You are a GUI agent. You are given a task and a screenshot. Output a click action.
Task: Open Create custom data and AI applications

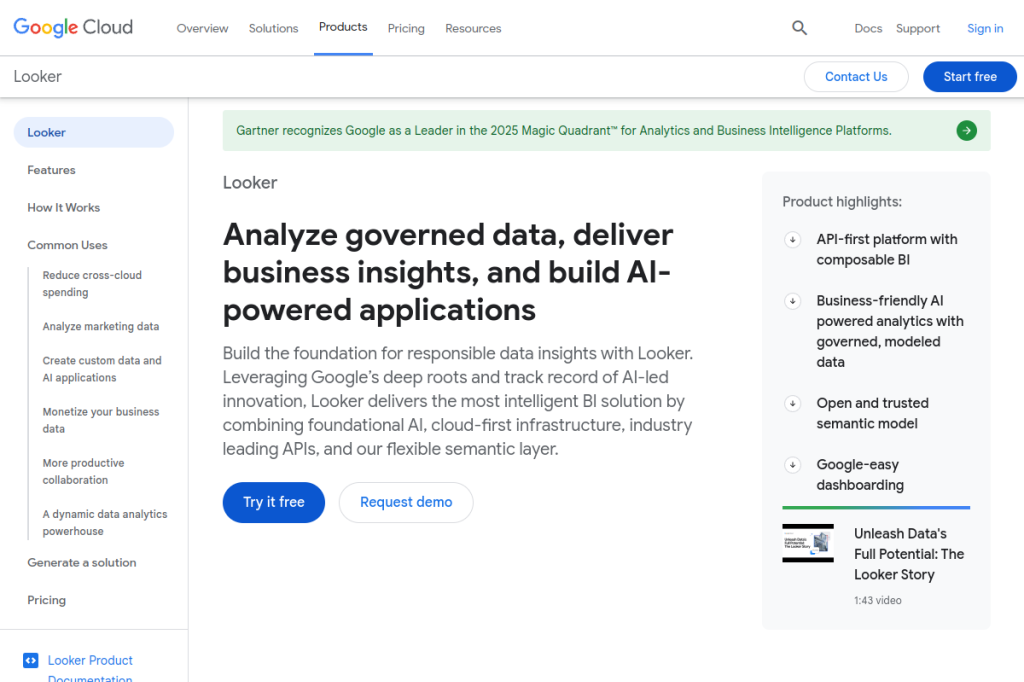tap(102, 369)
